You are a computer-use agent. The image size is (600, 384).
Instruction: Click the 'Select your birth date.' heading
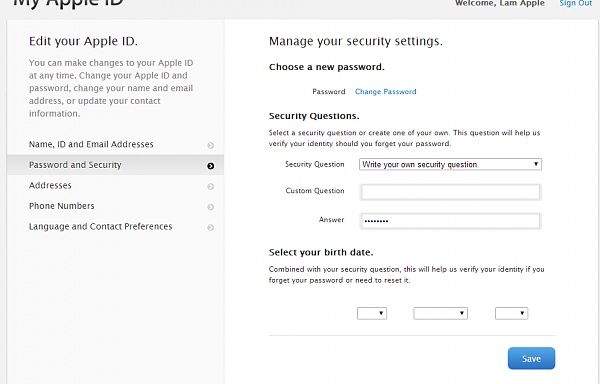[321, 252]
